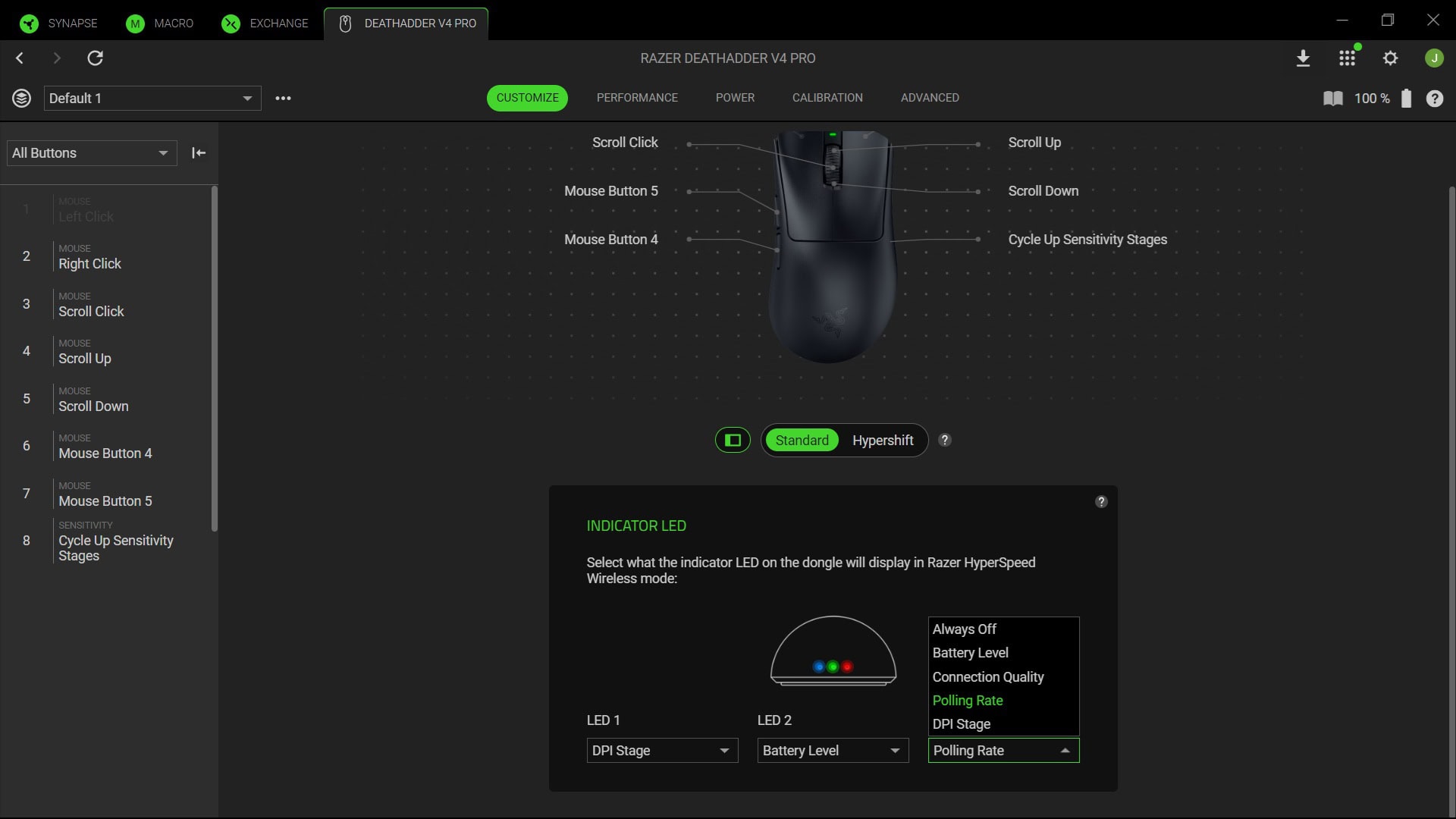
Task: Choose Connection Quality option
Action: (x=1003, y=677)
